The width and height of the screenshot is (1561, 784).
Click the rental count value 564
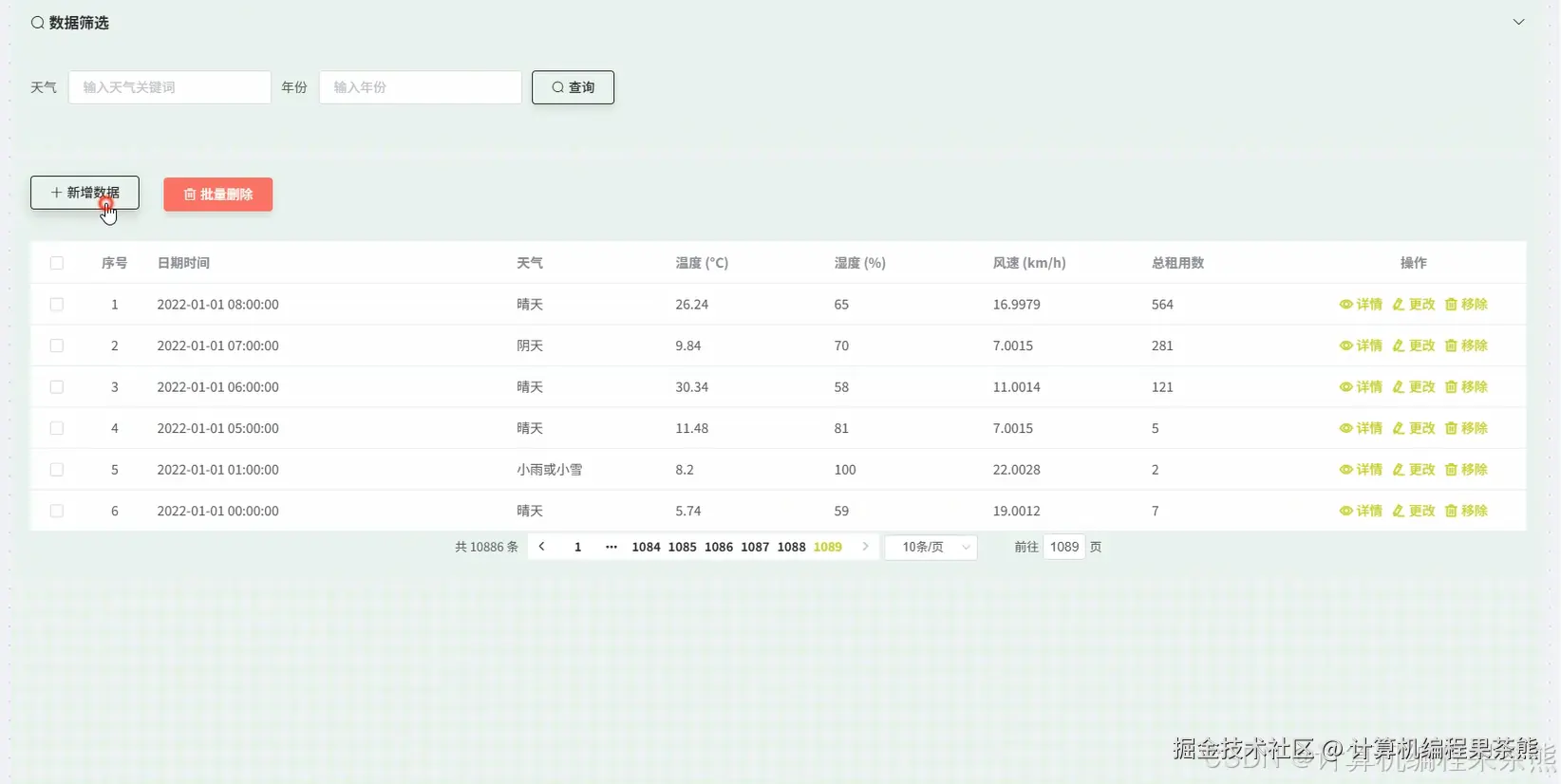coord(1162,305)
